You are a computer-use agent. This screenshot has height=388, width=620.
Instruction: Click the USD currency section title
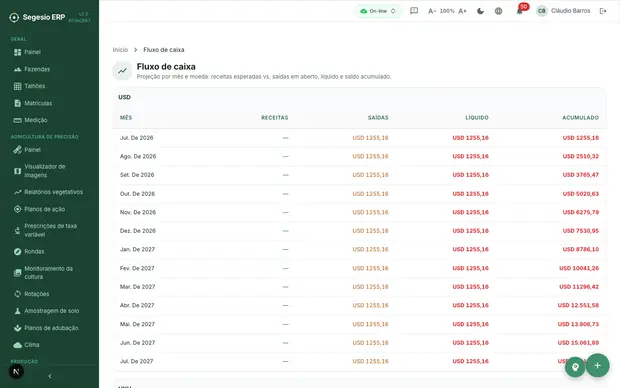click(x=124, y=97)
